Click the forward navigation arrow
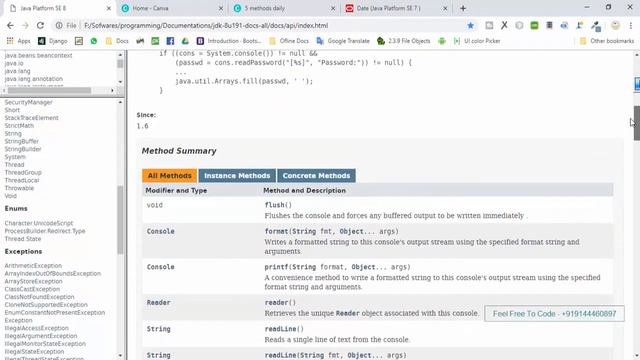The height and width of the screenshot is (360, 640). click(x=25, y=25)
